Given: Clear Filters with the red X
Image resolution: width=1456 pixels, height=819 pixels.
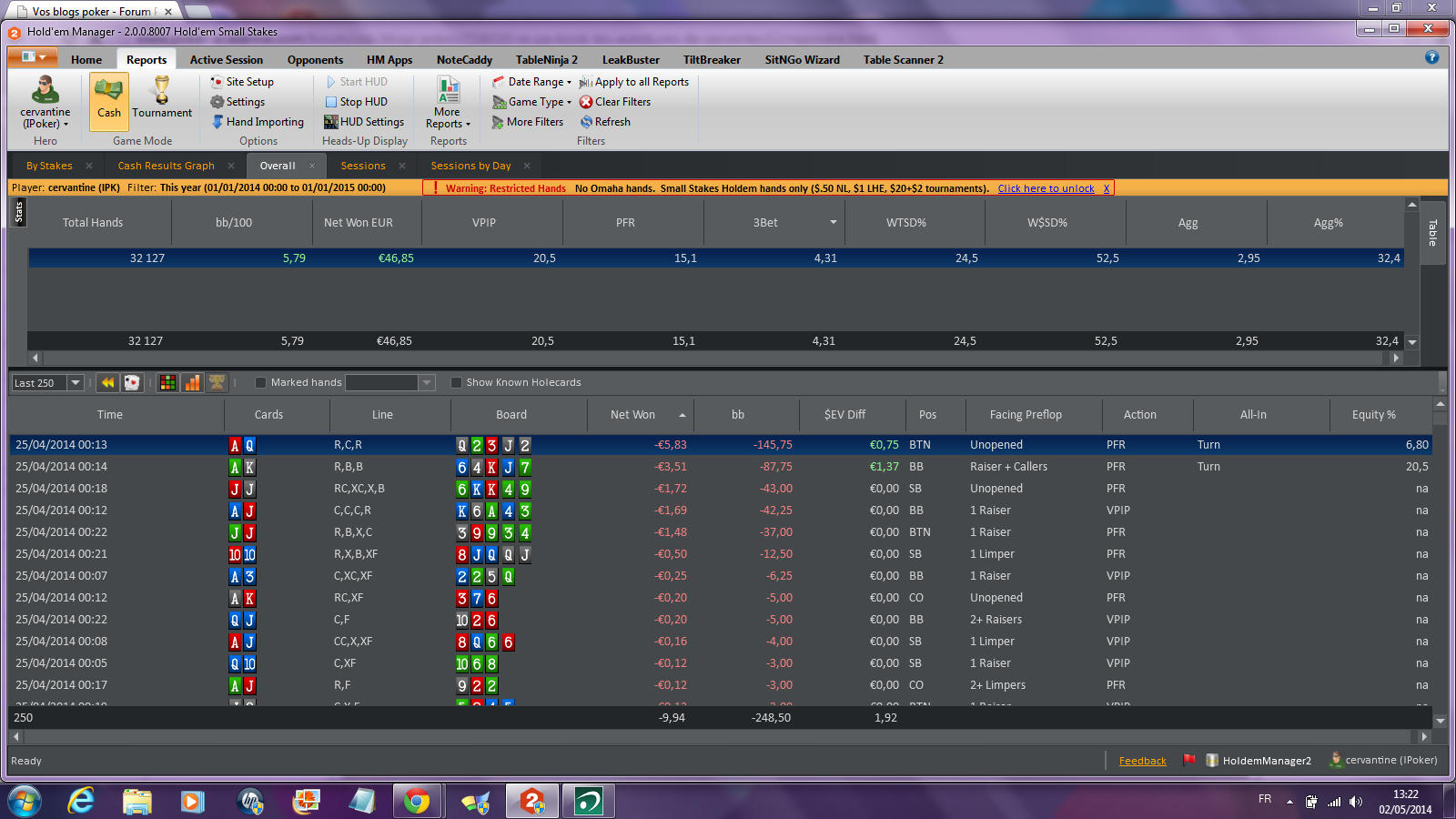Looking at the screenshot, I should tap(615, 102).
